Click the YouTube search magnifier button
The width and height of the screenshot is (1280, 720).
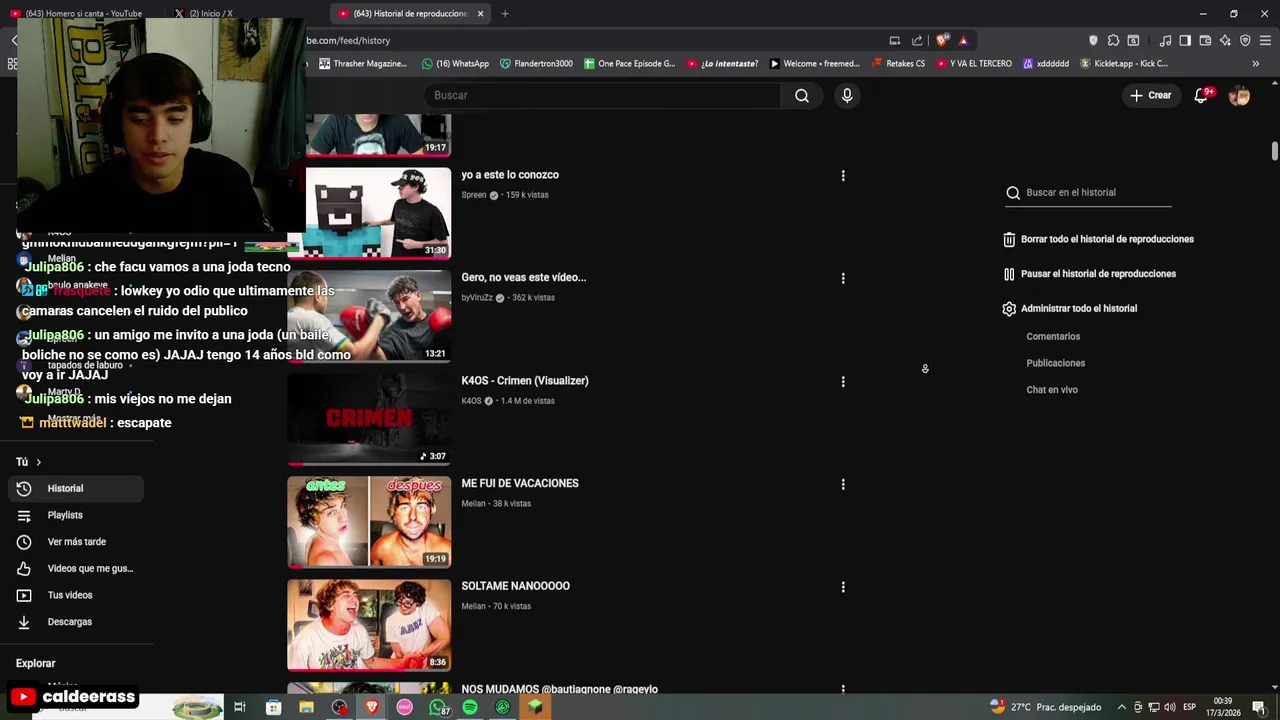802,95
